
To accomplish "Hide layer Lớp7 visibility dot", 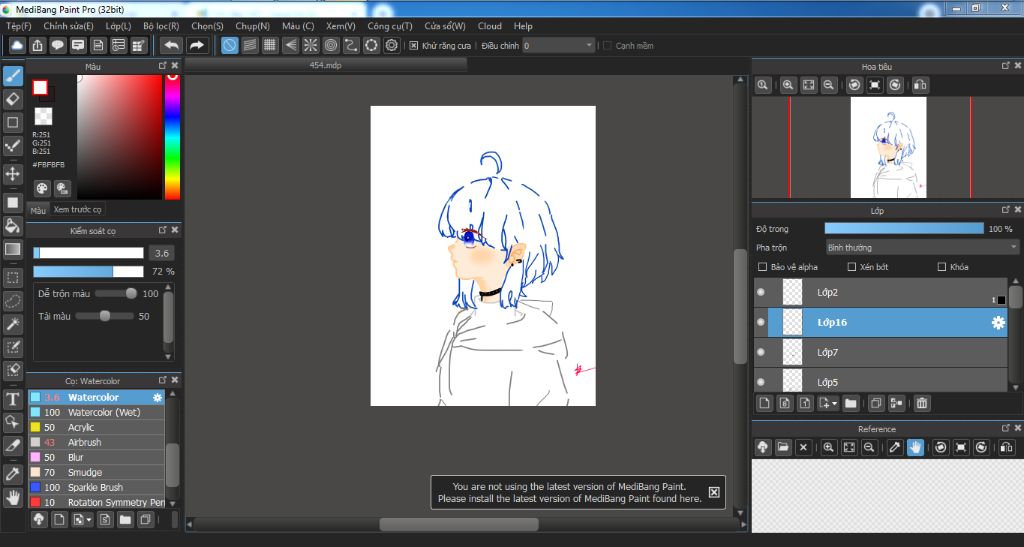I will [761, 352].
